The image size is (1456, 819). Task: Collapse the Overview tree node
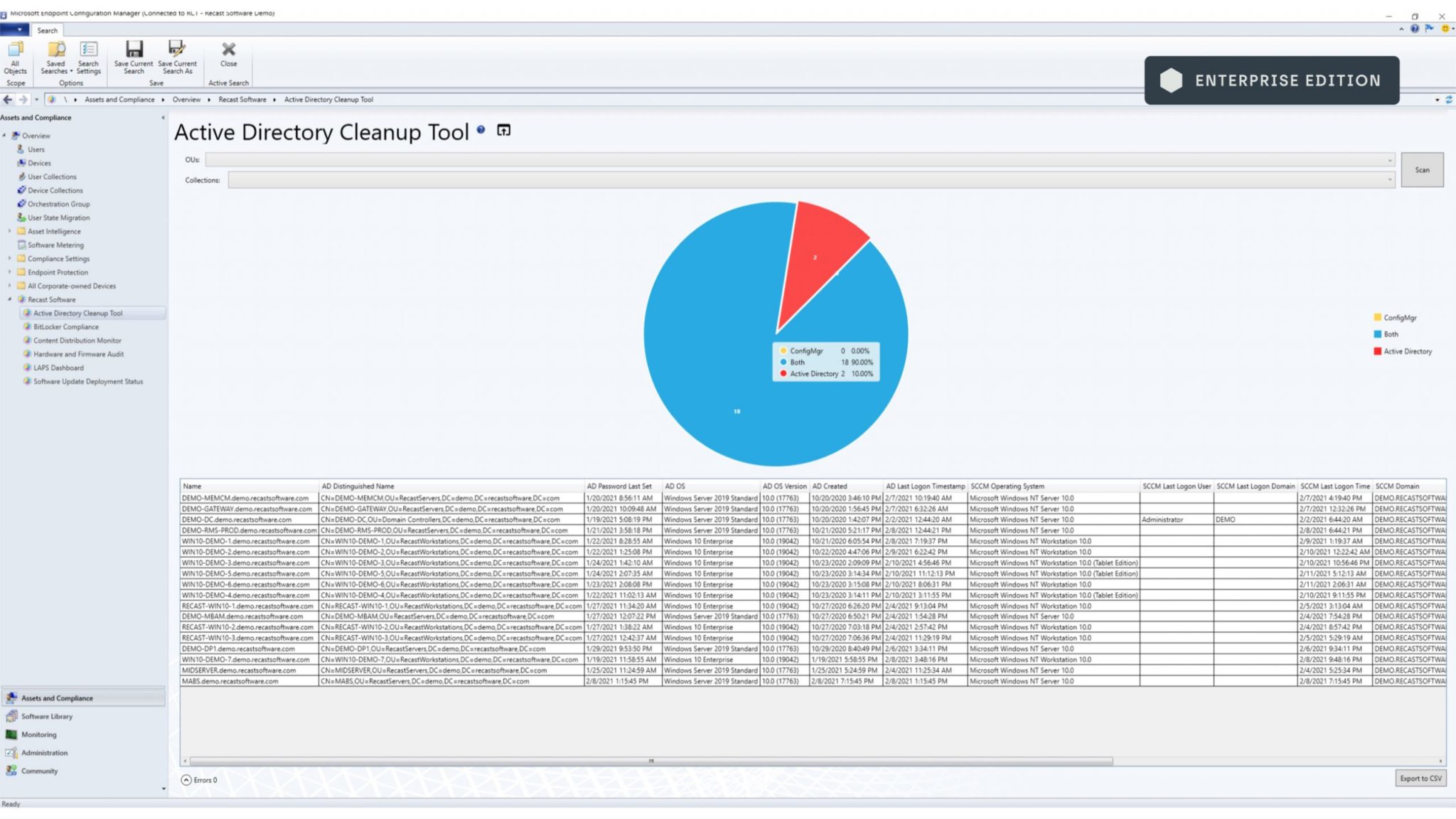(4, 135)
